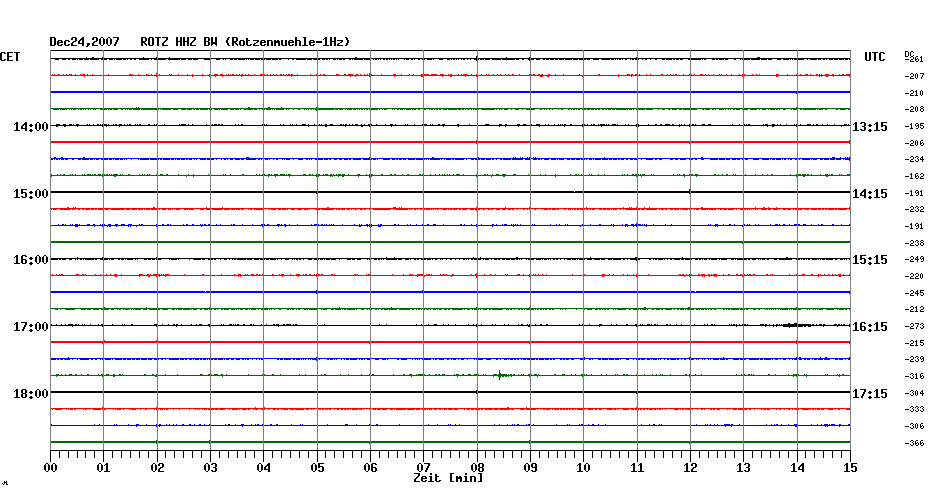Click the DC offset value -215

pyautogui.click(x=914, y=343)
